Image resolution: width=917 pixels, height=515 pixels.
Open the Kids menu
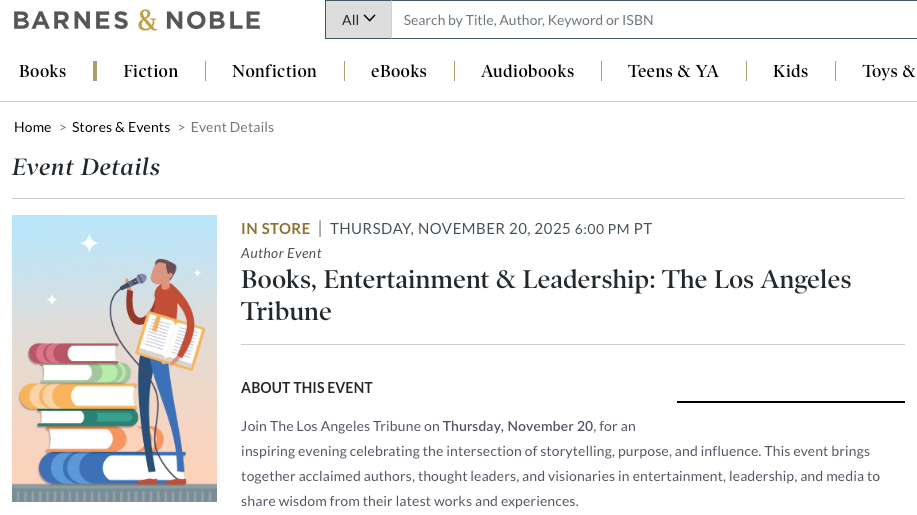[790, 71]
